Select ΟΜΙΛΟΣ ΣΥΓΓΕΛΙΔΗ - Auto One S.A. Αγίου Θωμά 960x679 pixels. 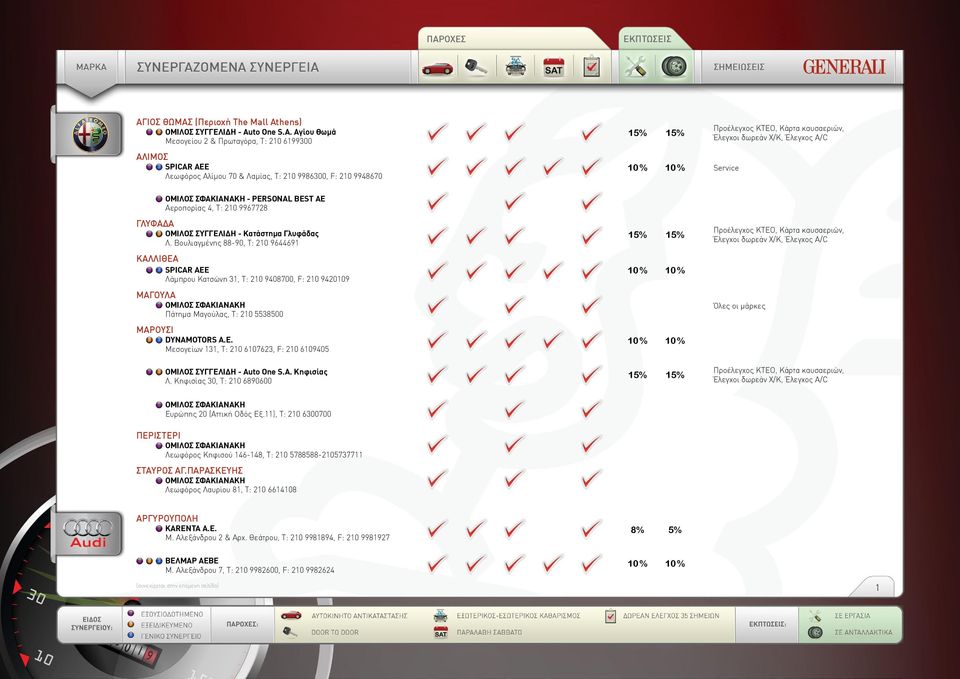[x=250, y=132]
